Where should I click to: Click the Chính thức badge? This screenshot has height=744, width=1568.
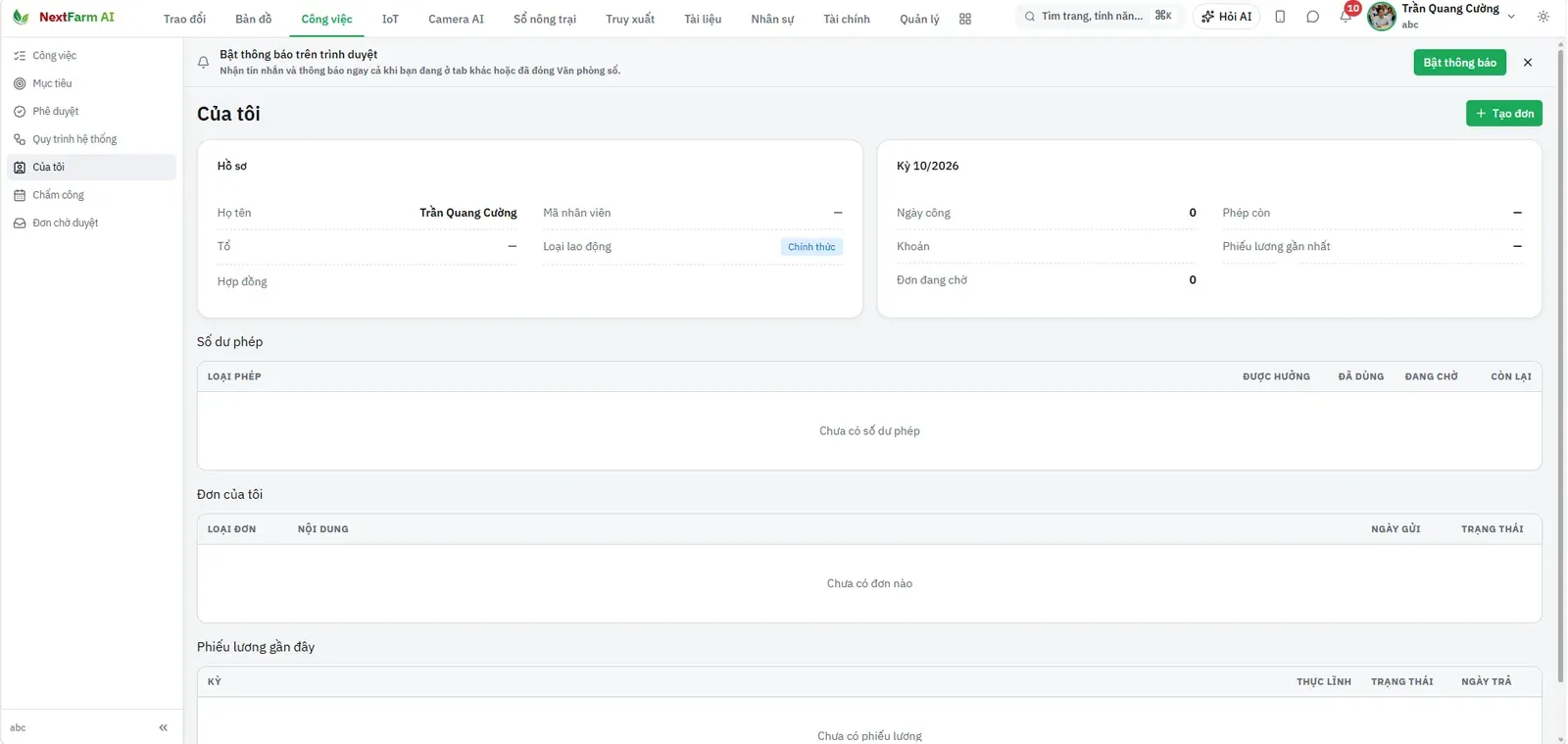[x=811, y=247]
